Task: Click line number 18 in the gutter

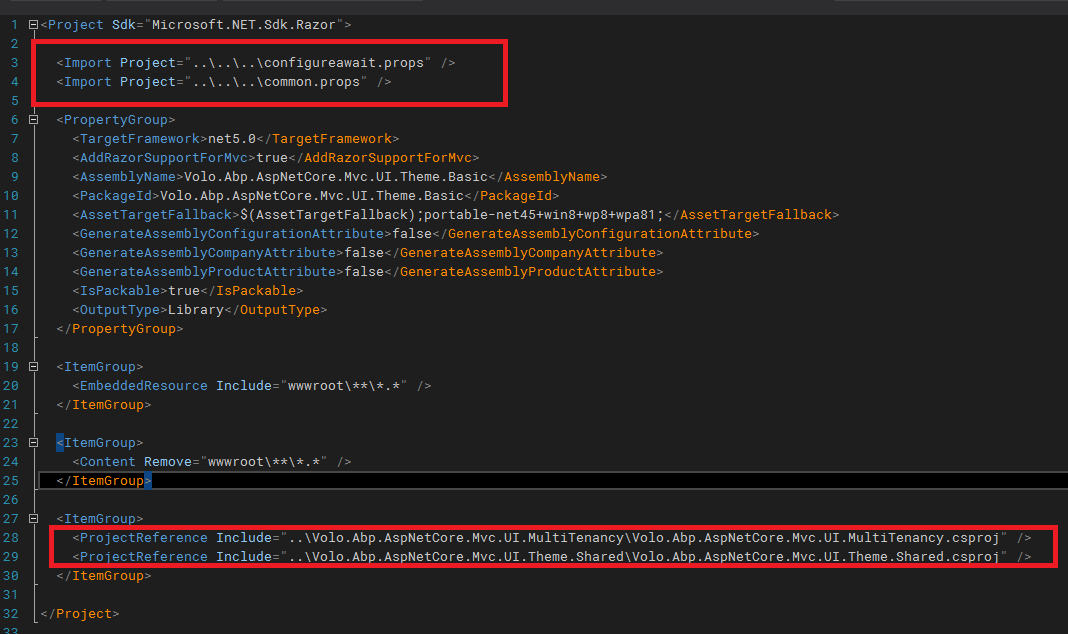Action: pyautogui.click(x=11, y=348)
